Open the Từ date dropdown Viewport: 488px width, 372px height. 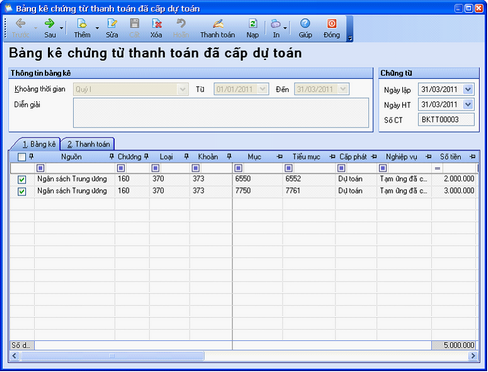click(x=263, y=89)
